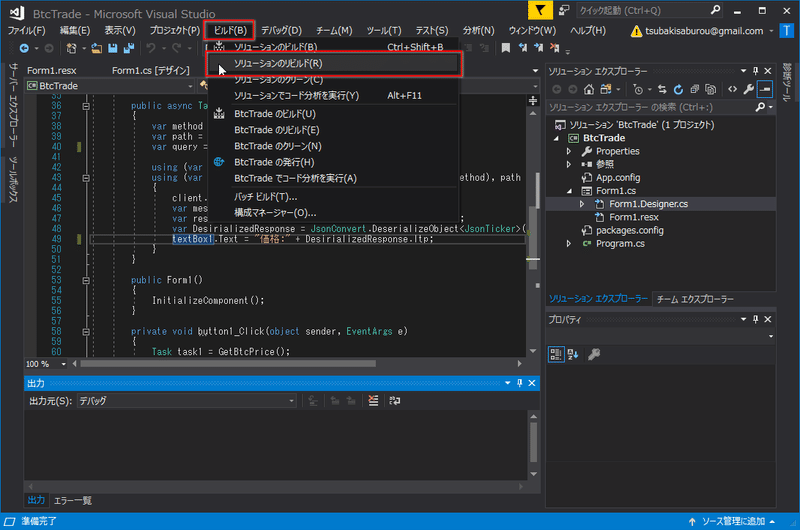Collapse the Form1.cs node

[x=569, y=191]
